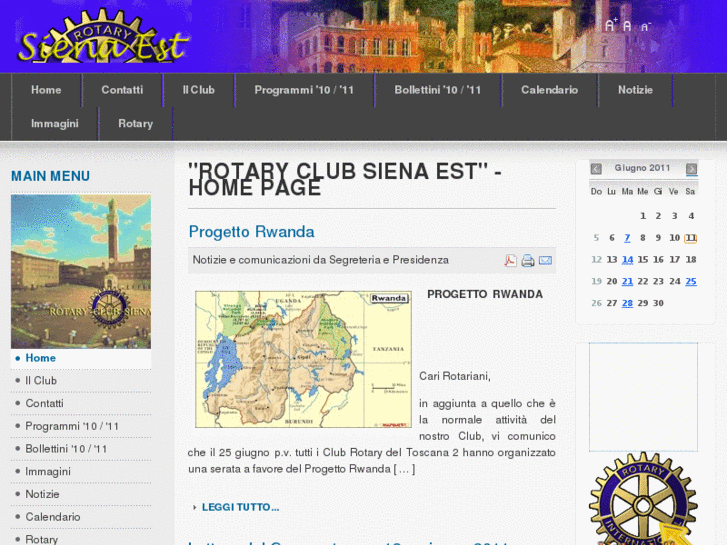Click the page heading "ROTARY CLUB SIENA EST"

345,180
